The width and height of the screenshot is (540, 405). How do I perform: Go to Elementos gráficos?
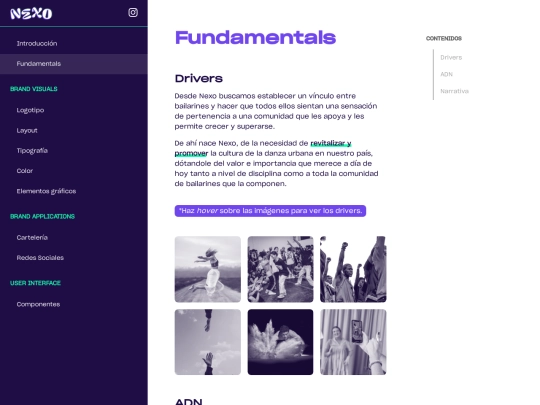pyautogui.click(x=46, y=191)
